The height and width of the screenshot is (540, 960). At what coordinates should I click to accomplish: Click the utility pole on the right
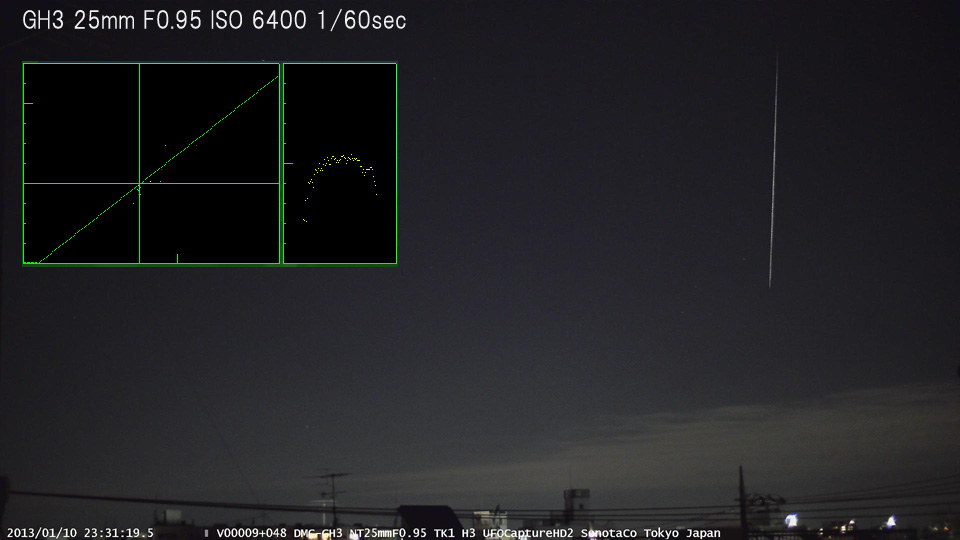[x=741, y=495]
